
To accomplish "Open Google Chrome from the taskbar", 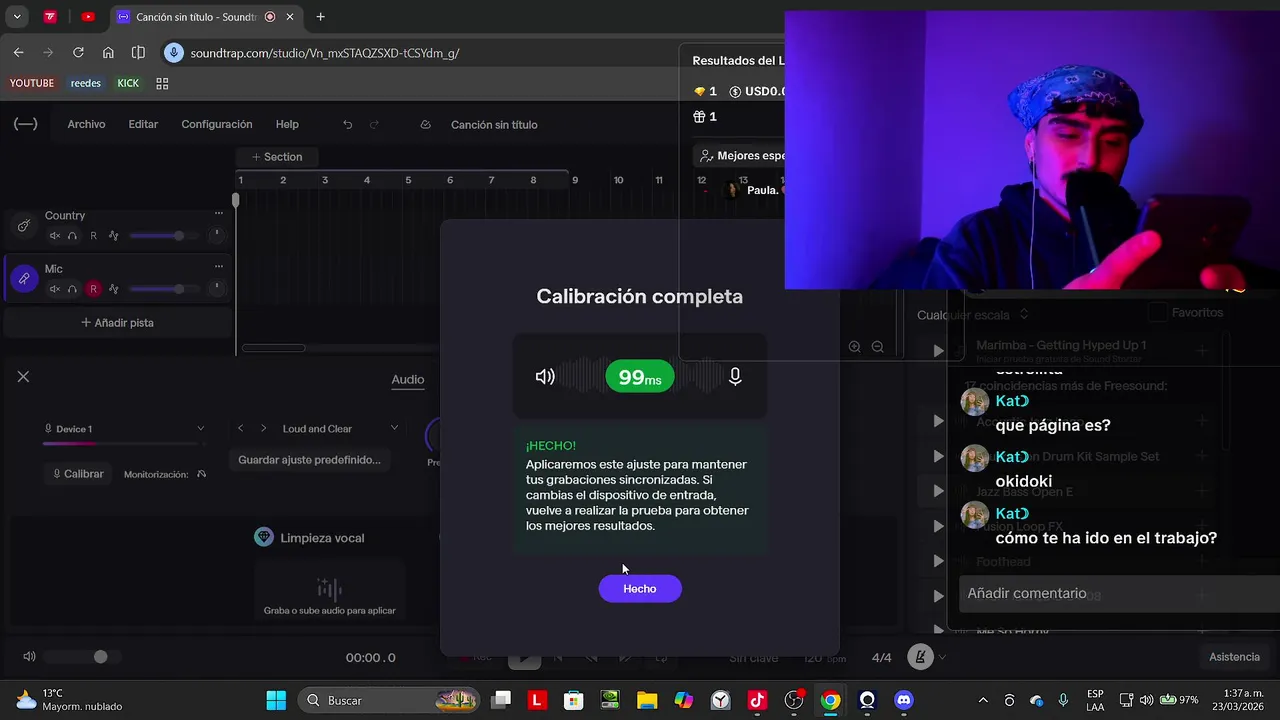I will (x=831, y=700).
